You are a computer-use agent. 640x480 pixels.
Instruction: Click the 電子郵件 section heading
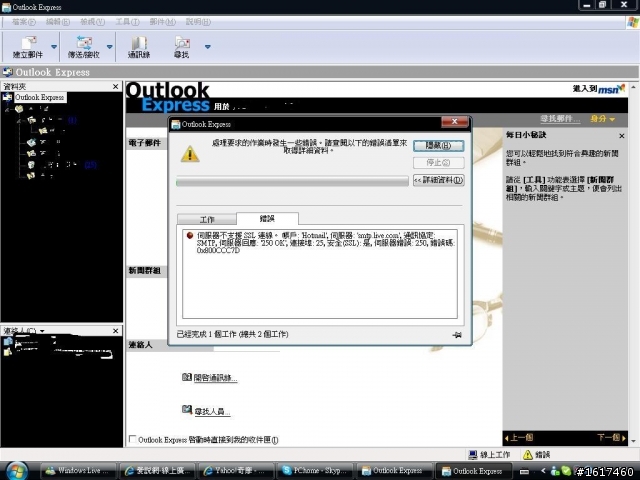coord(144,143)
